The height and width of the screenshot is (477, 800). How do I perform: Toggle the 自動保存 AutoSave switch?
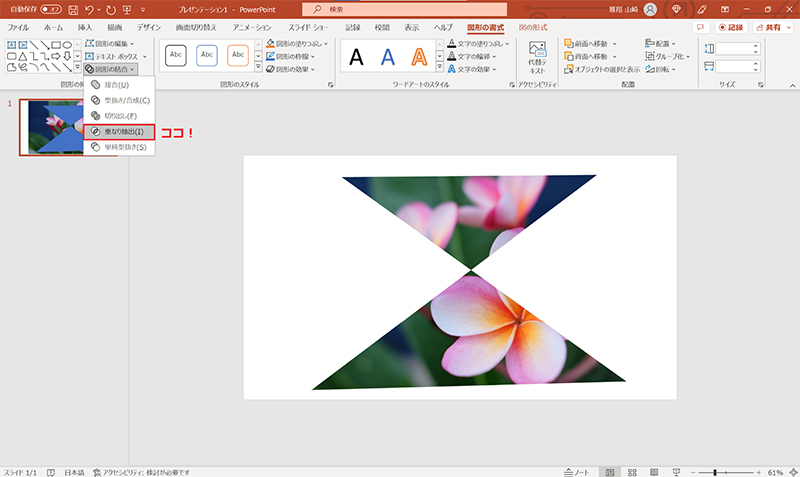(x=51, y=8)
